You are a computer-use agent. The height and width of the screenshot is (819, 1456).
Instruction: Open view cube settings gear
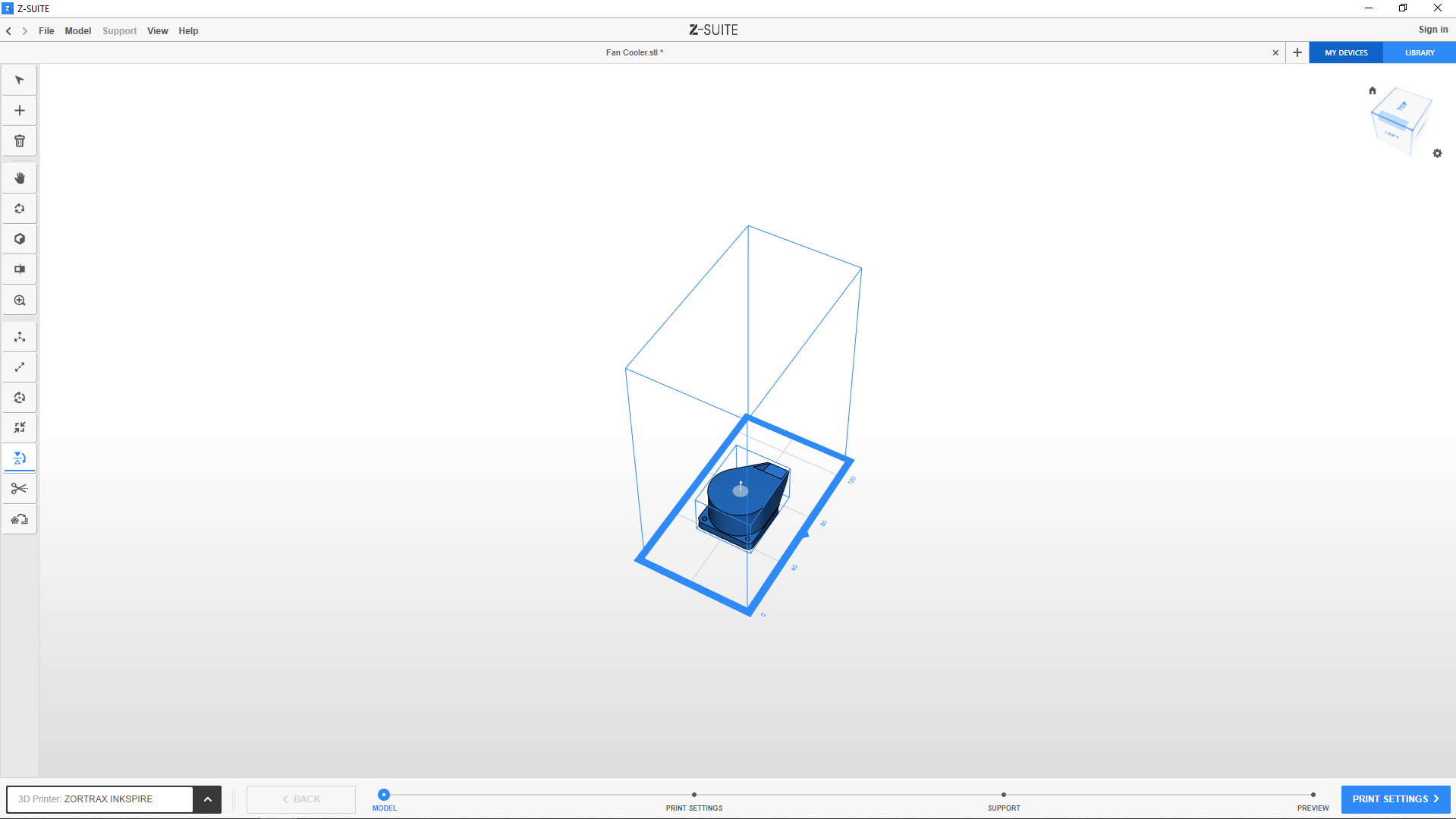(x=1437, y=153)
